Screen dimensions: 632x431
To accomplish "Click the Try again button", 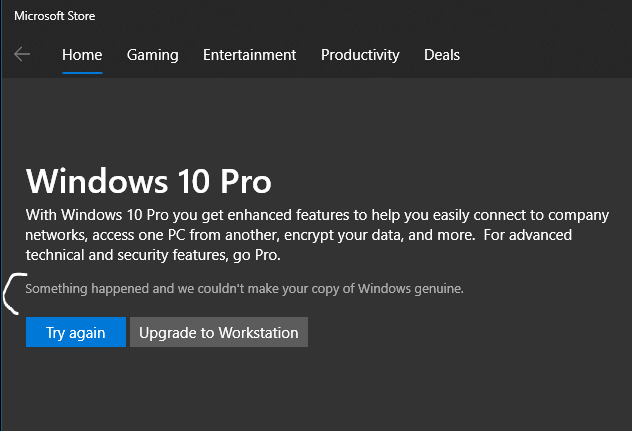I will [x=76, y=332].
